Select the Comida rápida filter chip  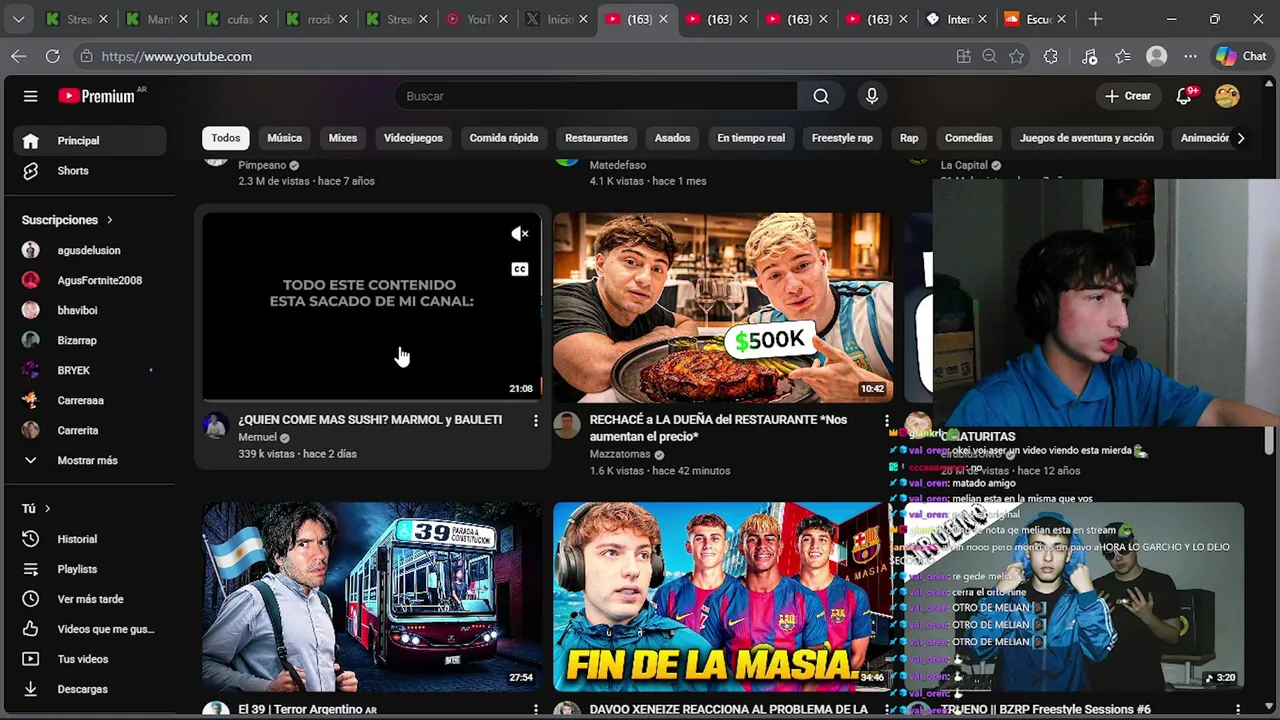(x=504, y=138)
